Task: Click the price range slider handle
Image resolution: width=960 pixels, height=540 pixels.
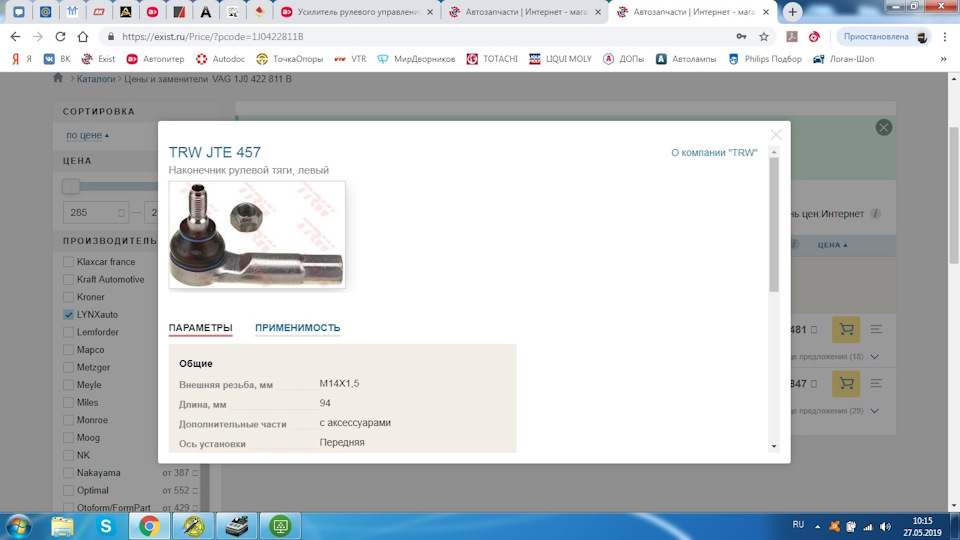Action: pyautogui.click(x=70, y=186)
